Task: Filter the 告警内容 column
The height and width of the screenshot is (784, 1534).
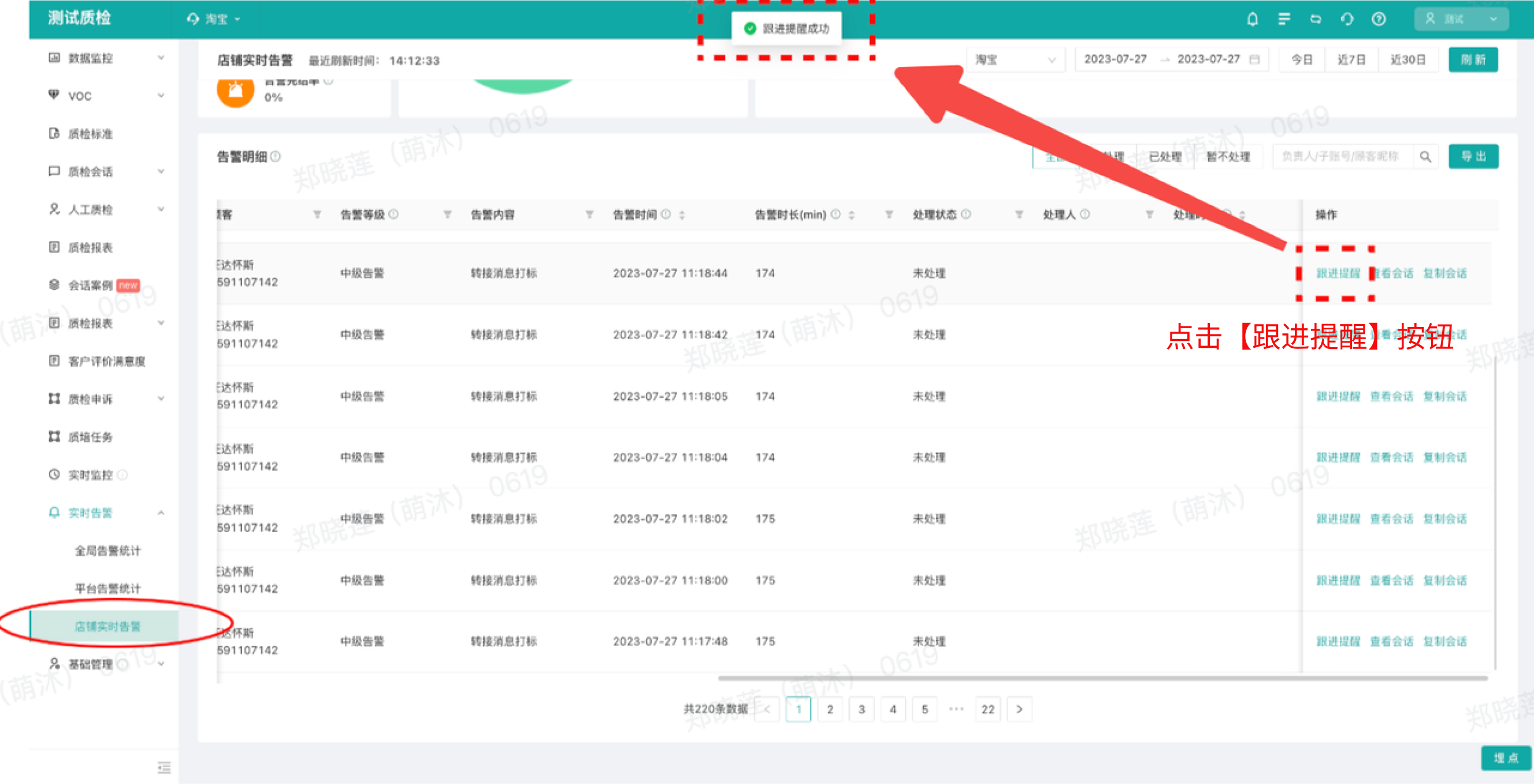Action: (589, 214)
